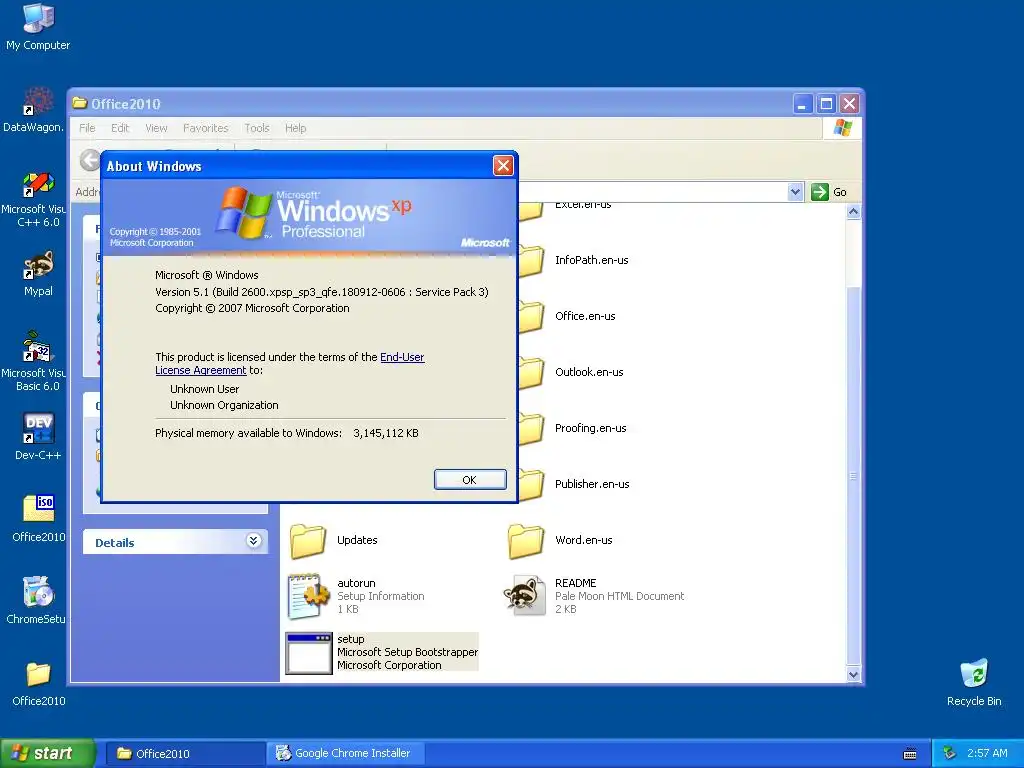1024x768 pixels.
Task: Open the Edit menu
Action: point(120,128)
